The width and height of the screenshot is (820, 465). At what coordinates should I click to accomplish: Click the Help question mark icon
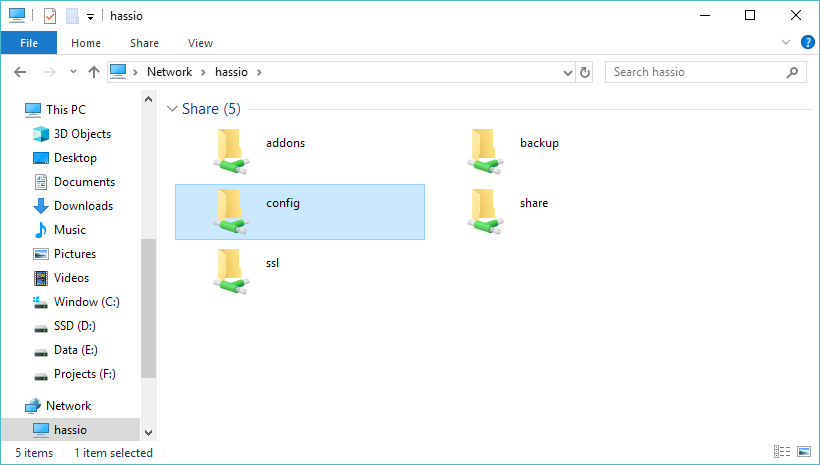(807, 42)
